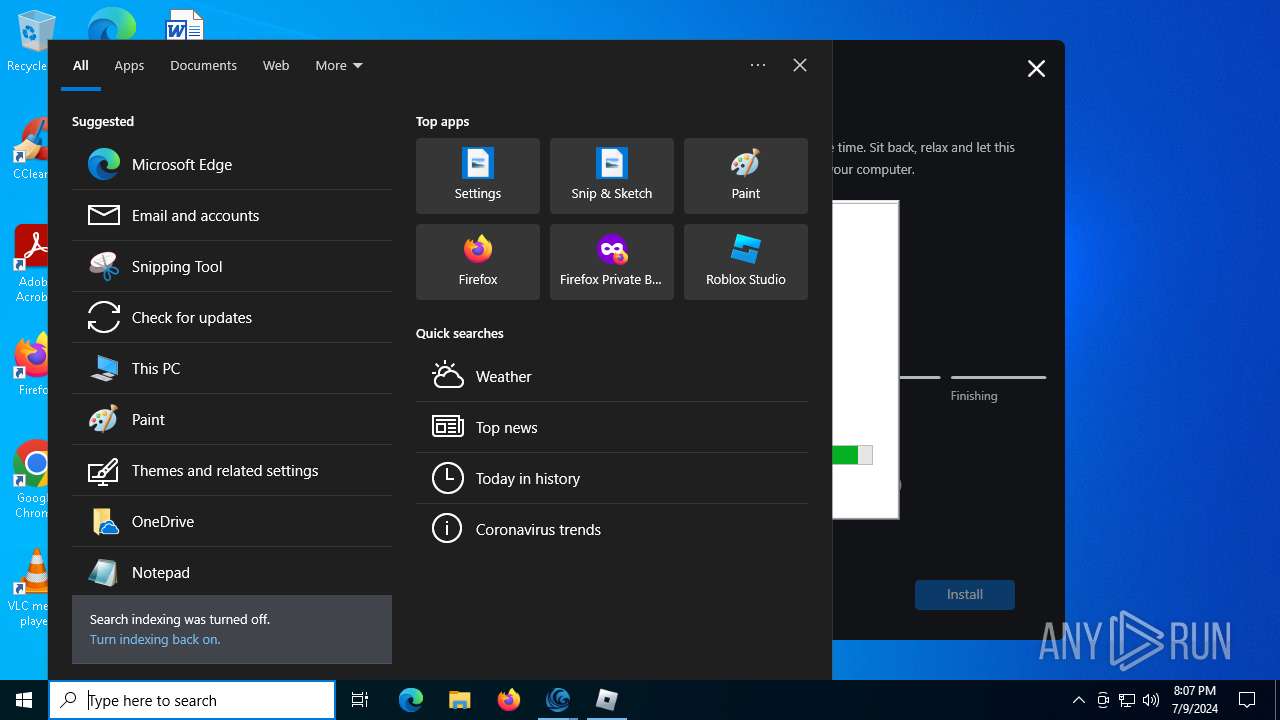The image size is (1280, 720).
Task: Open Task View on taskbar
Action: (360, 700)
